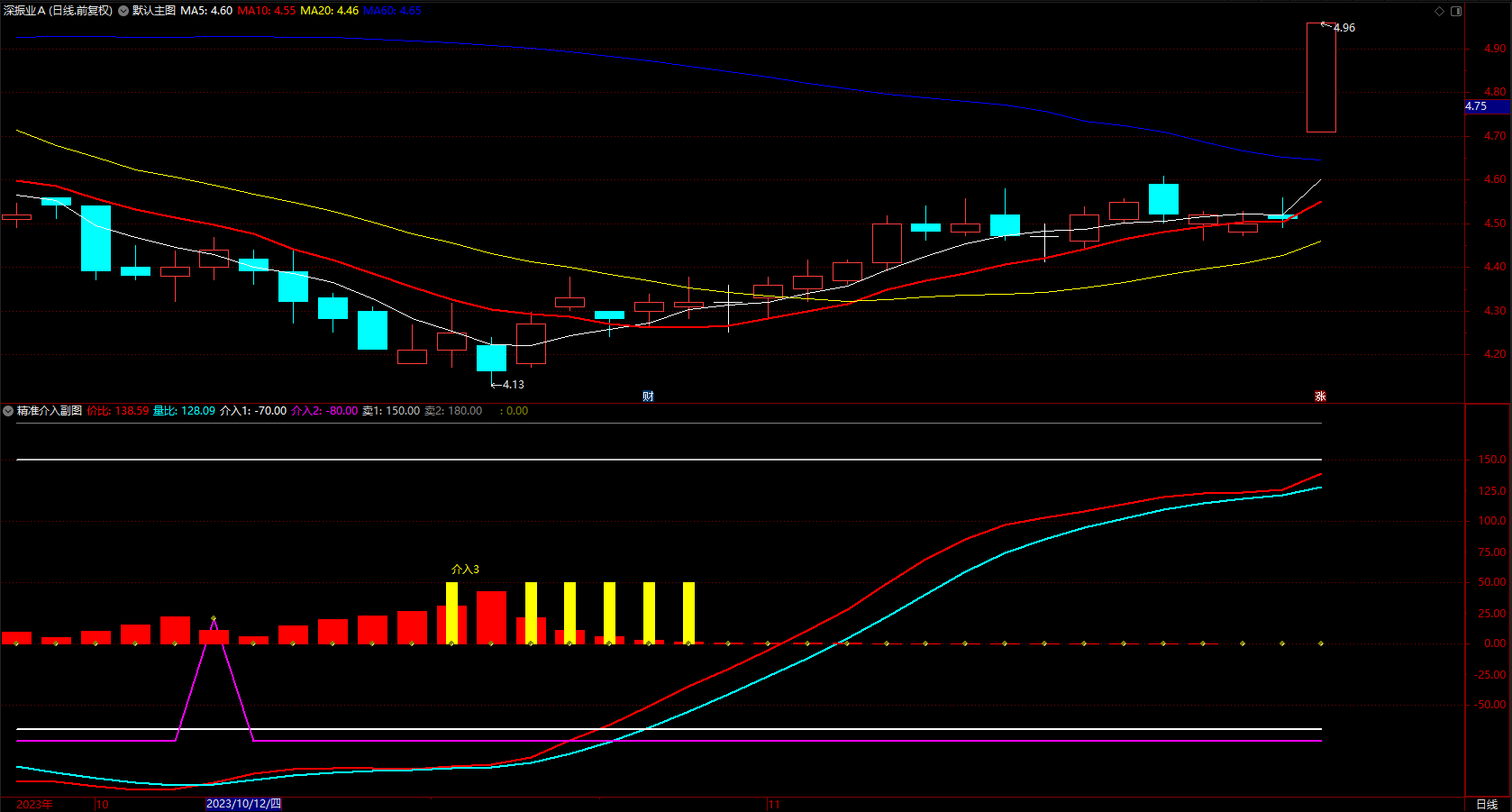
Task: Click the 价比: 138.59 value
Action: (118, 411)
